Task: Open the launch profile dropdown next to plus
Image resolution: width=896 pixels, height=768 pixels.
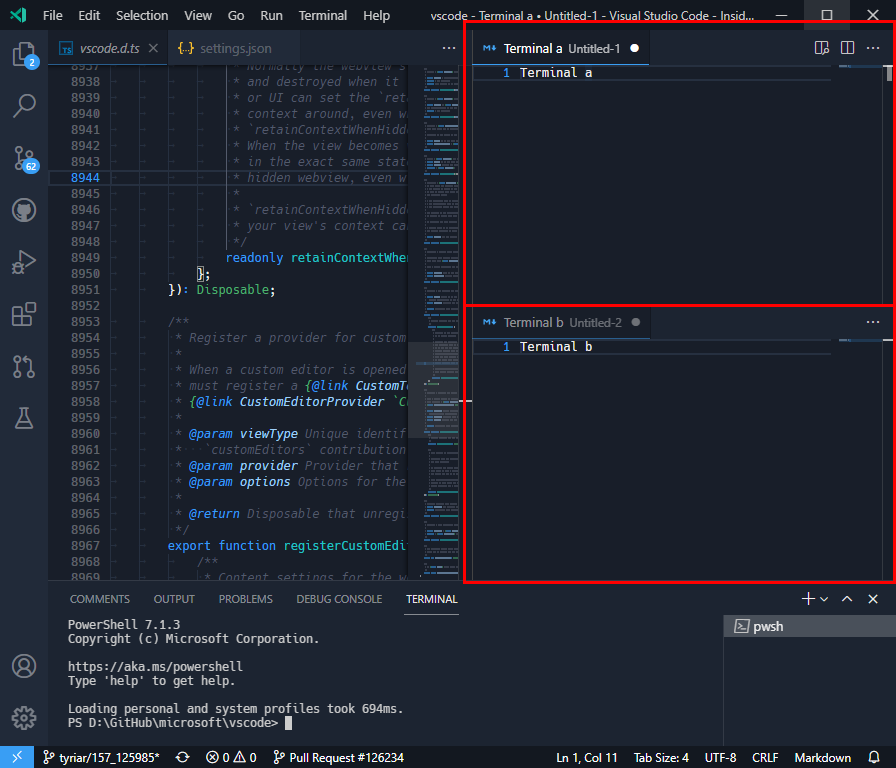Action: 824,599
